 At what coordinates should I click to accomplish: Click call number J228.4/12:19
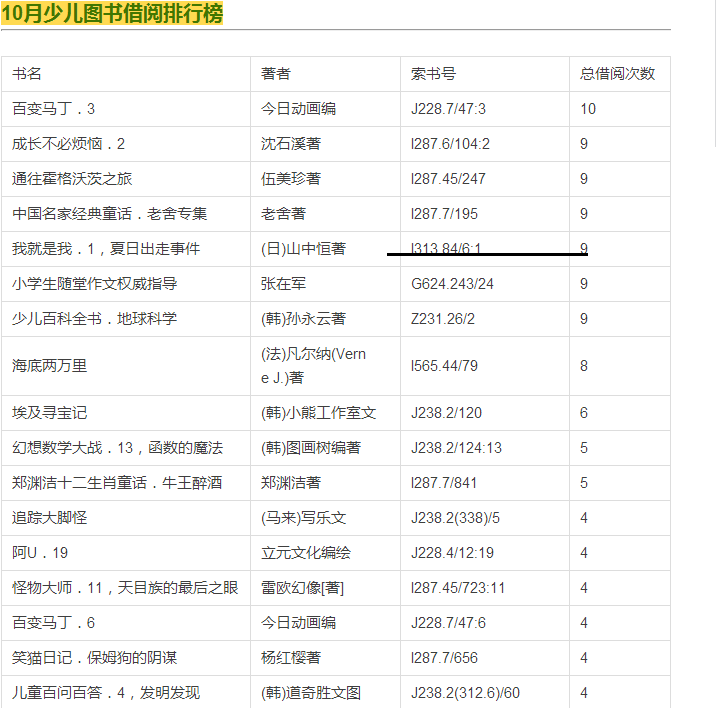453,553
